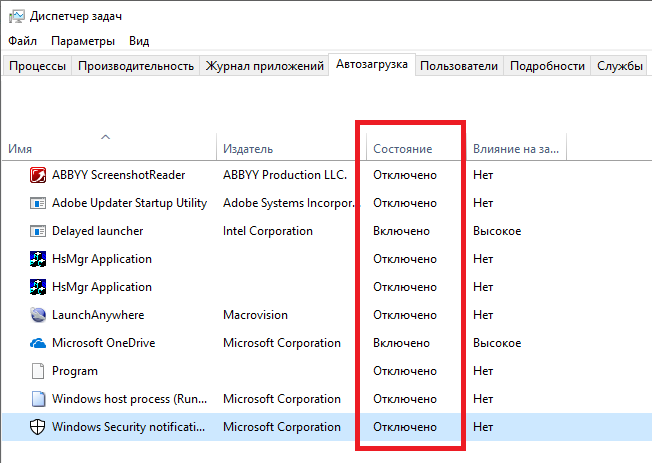
Task: Click the Отключено status of ABBYY ScreenshotReader
Action: 405,175
